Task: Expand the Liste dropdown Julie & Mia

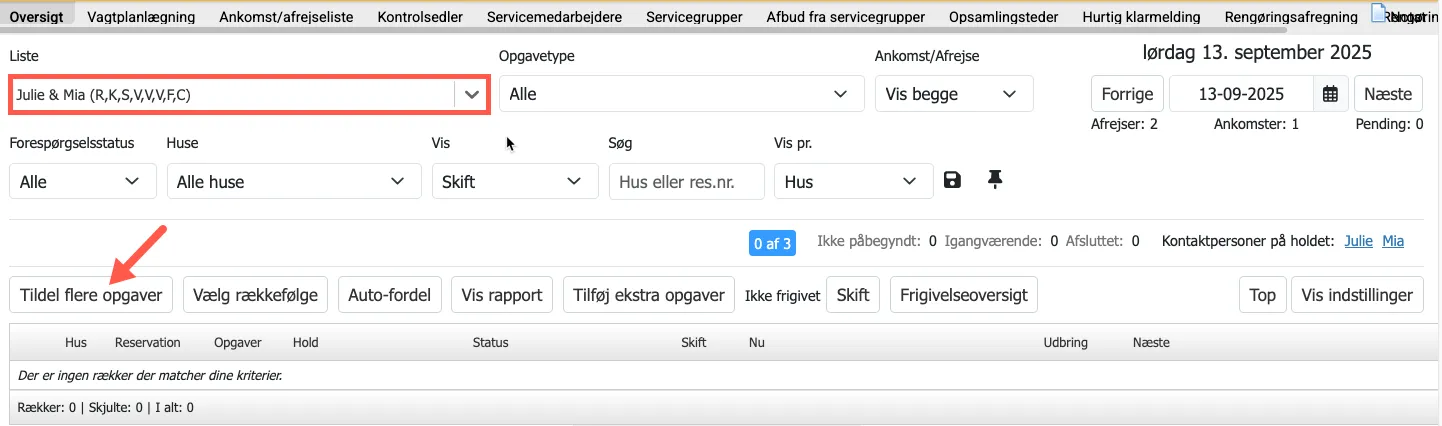Action: [471, 95]
